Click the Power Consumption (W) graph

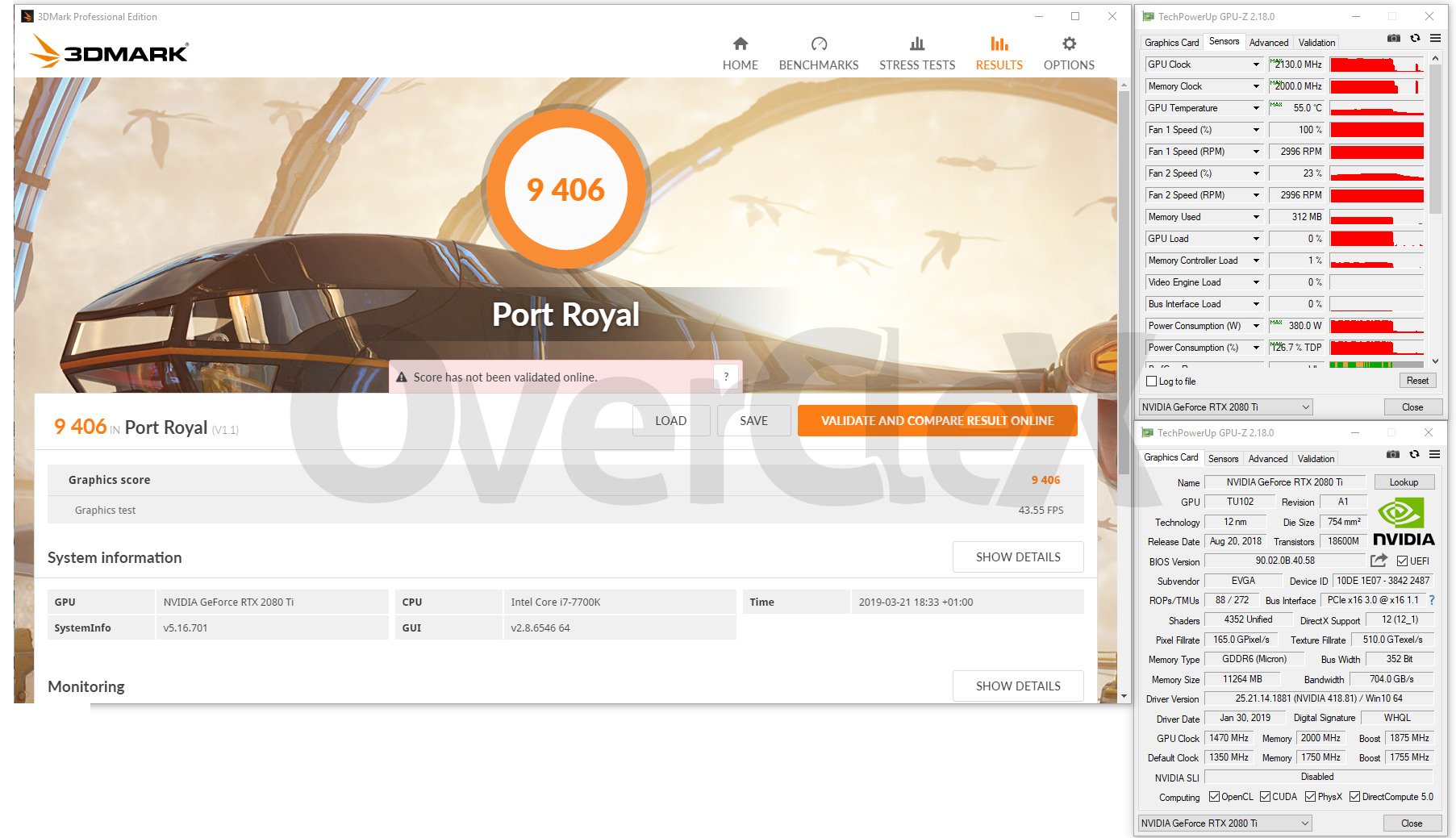(x=1376, y=326)
